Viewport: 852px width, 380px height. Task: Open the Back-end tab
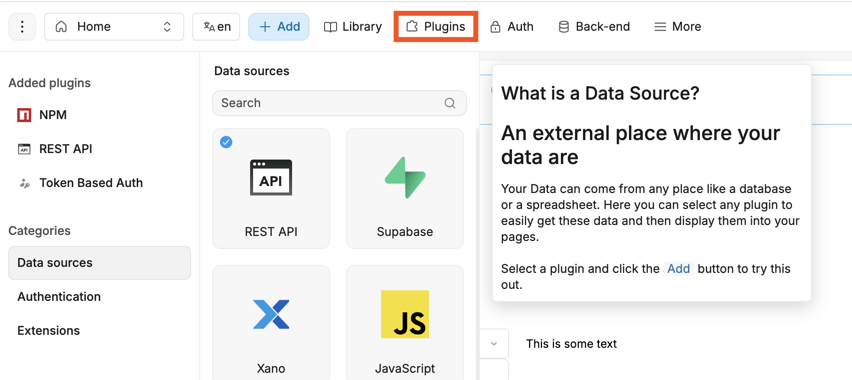pyautogui.click(x=594, y=27)
